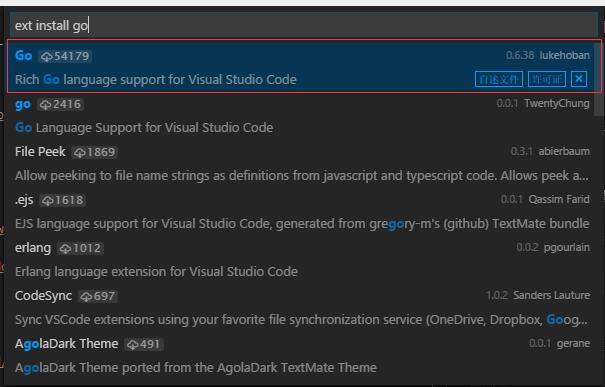The width and height of the screenshot is (605, 387).
Task: Click author name 'gerane'
Action: click(x=573, y=343)
